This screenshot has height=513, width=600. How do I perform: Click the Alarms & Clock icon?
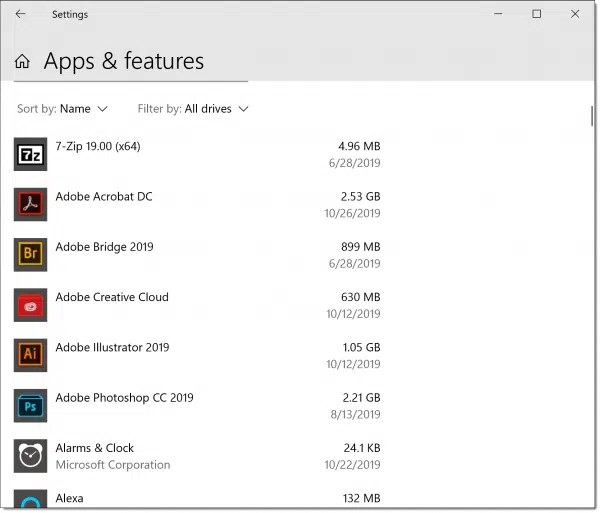(31, 456)
